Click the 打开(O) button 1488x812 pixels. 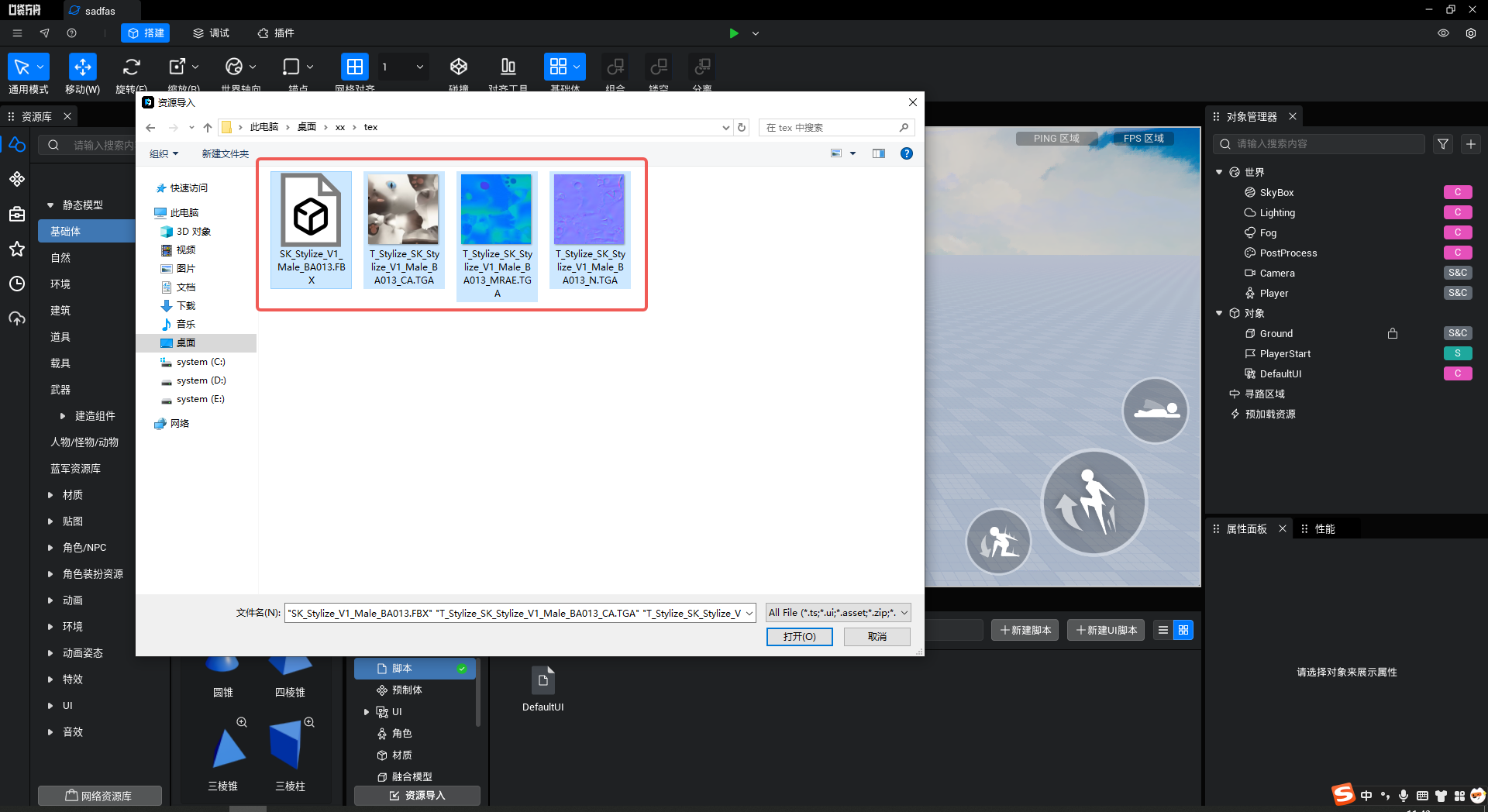click(799, 636)
